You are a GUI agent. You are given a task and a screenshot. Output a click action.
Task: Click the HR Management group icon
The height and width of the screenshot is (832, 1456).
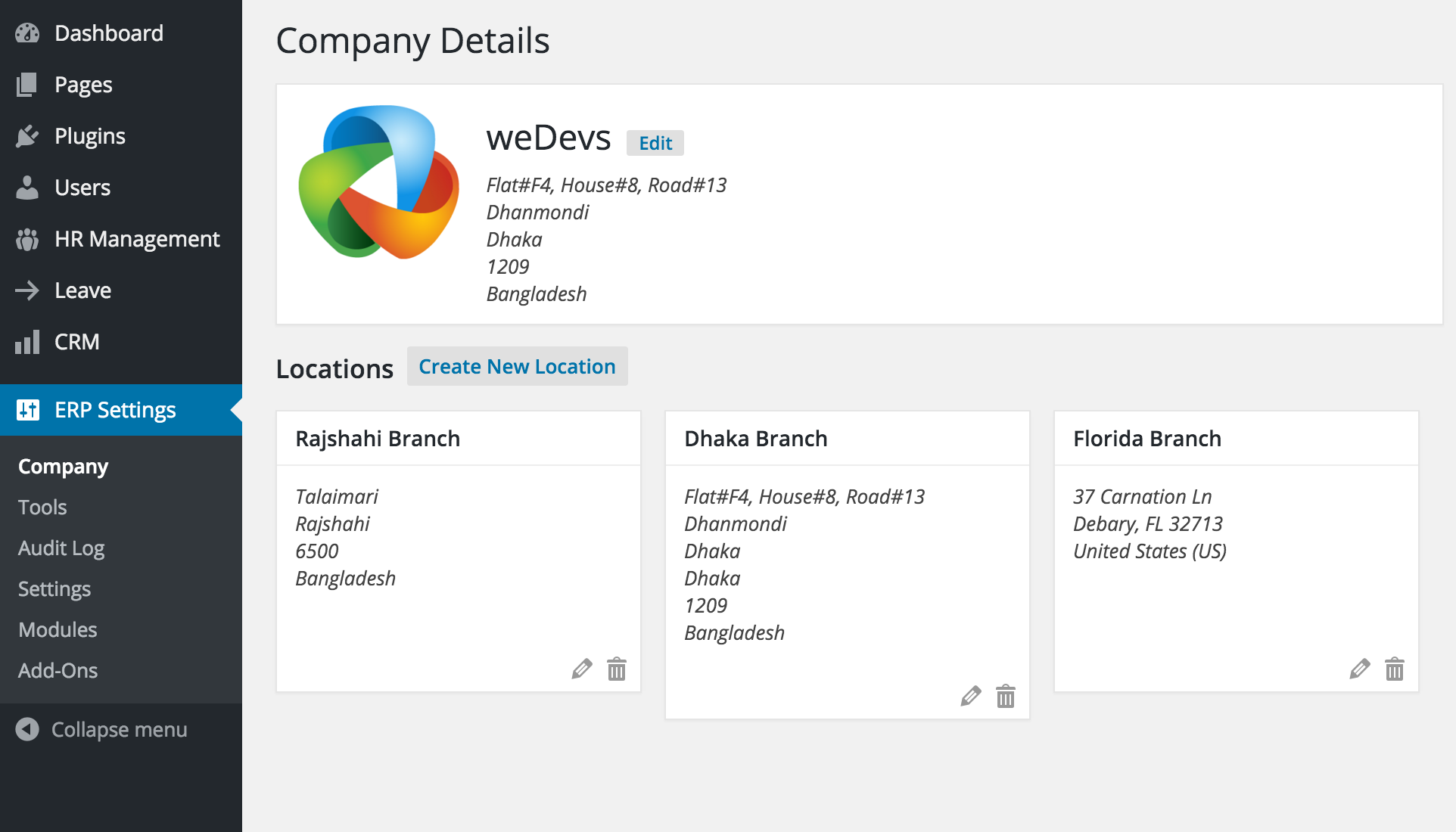(x=27, y=239)
